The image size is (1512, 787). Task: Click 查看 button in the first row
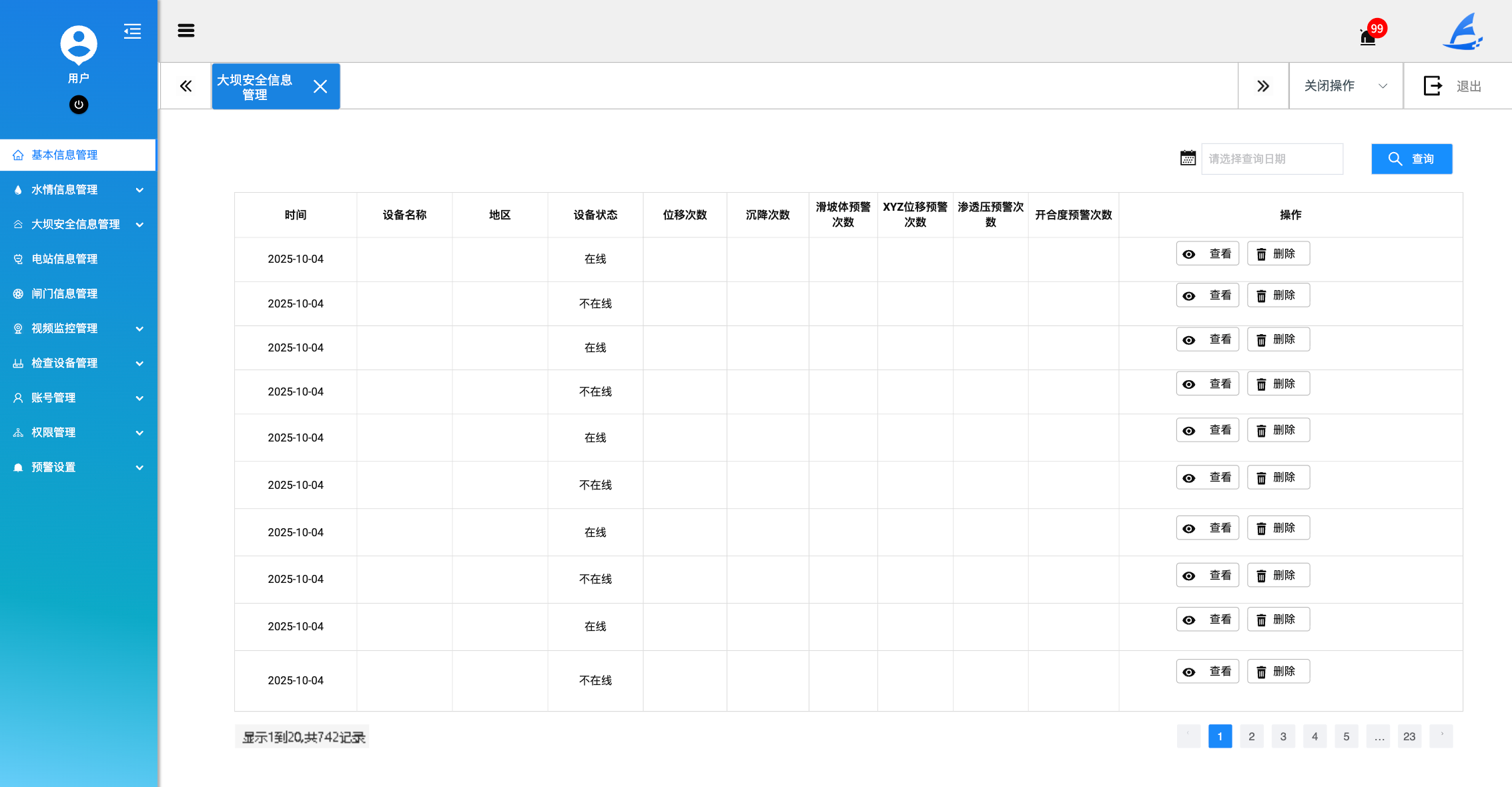(x=1207, y=254)
